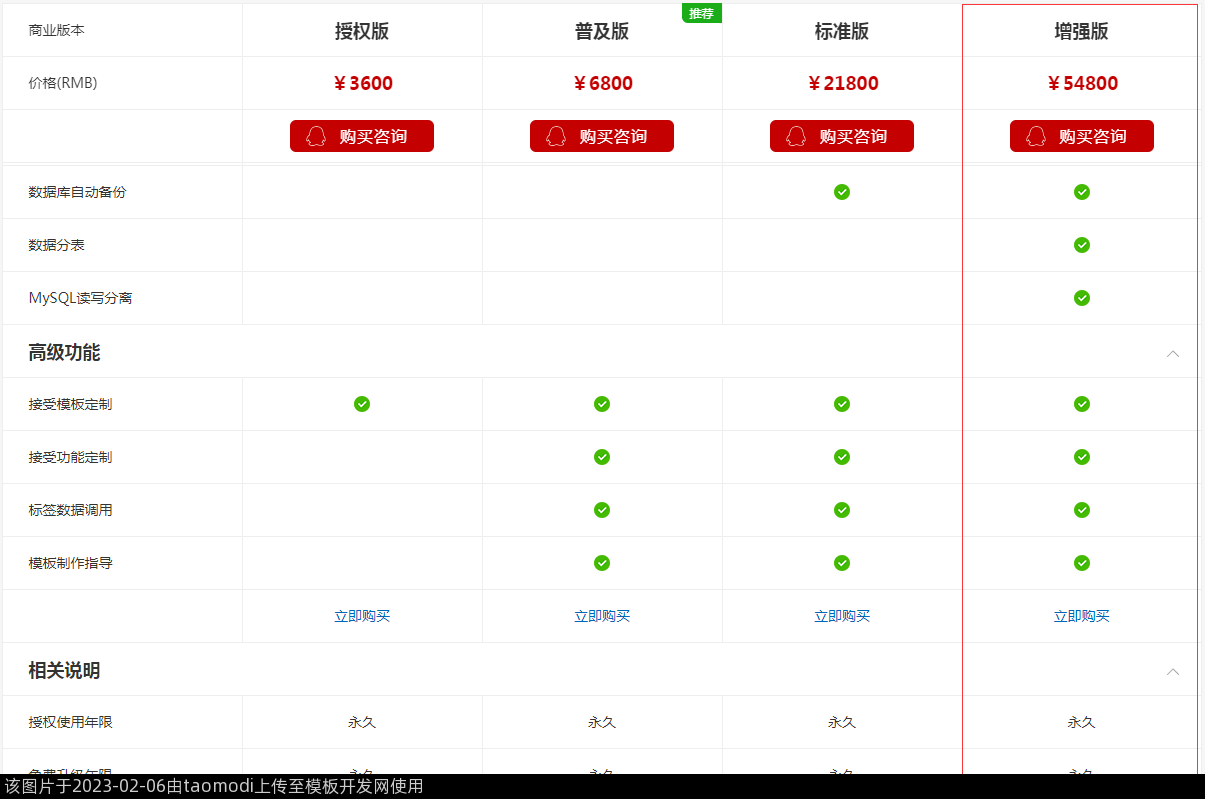Click the green 推荐 badge on 普及版

coord(701,13)
